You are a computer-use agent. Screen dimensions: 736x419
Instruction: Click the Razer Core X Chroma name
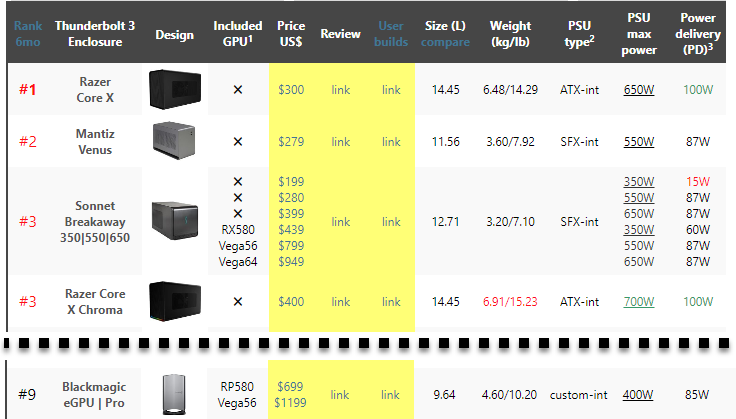click(x=95, y=302)
